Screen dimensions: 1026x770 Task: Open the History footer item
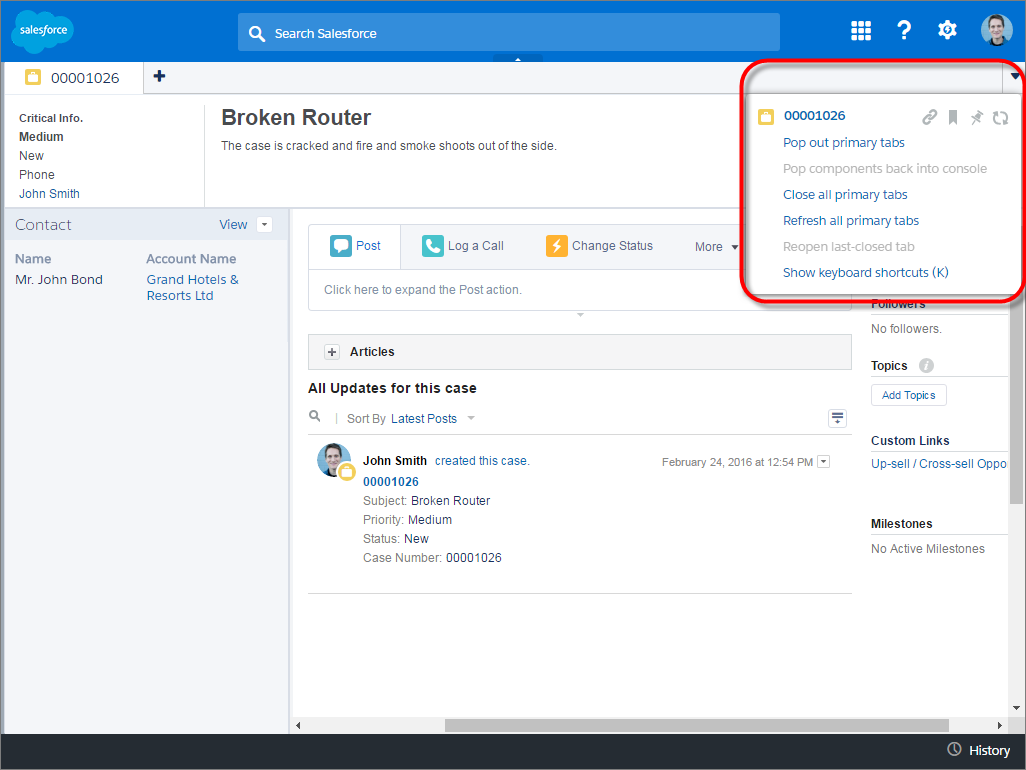pyautogui.click(x=979, y=750)
